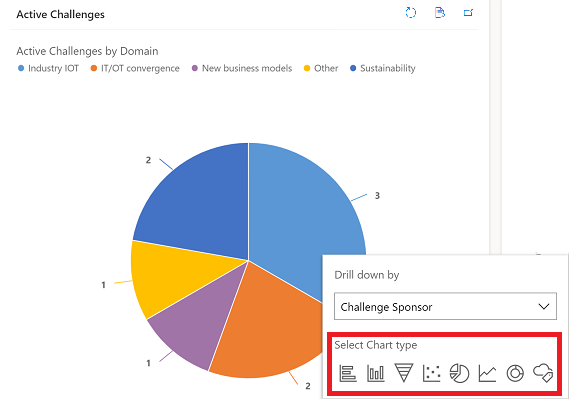Click the dropdown chevron arrow
Viewport: 569px width, 399px height.
[544, 307]
